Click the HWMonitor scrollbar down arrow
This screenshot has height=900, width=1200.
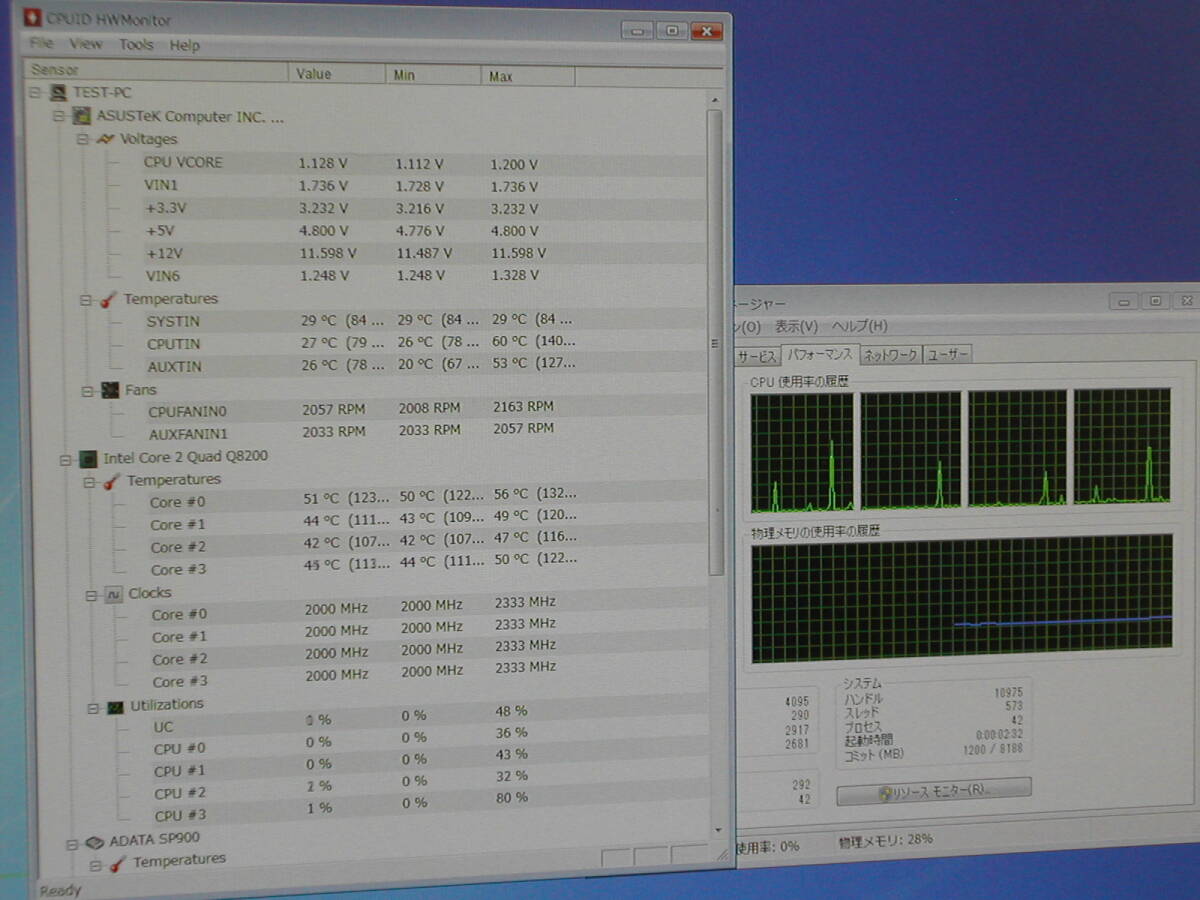(x=716, y=829)
